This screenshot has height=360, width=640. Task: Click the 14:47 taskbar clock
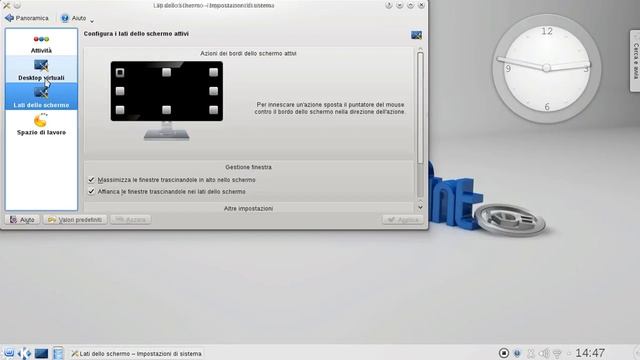tap(590, 353)
